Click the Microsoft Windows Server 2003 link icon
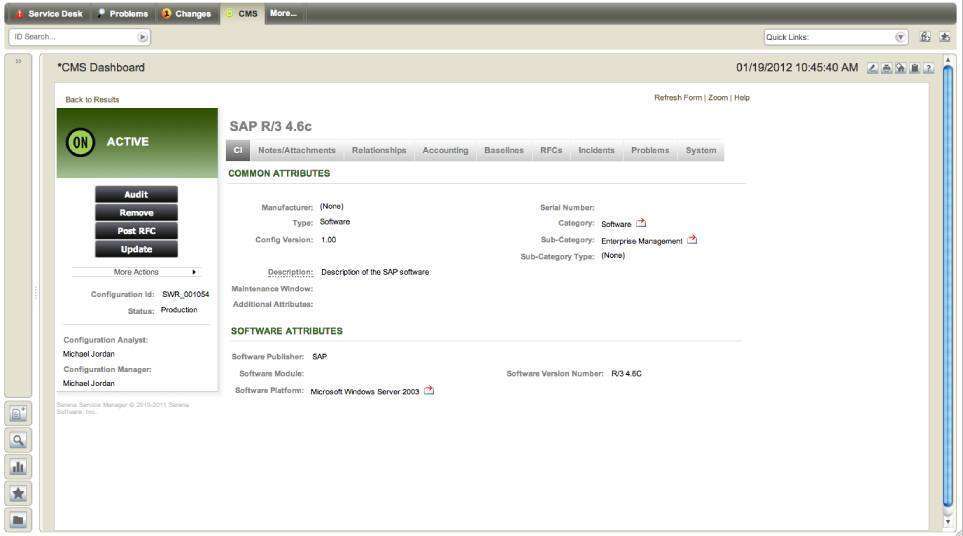Viewport: 963px width, 536px height. pos(429,390)
